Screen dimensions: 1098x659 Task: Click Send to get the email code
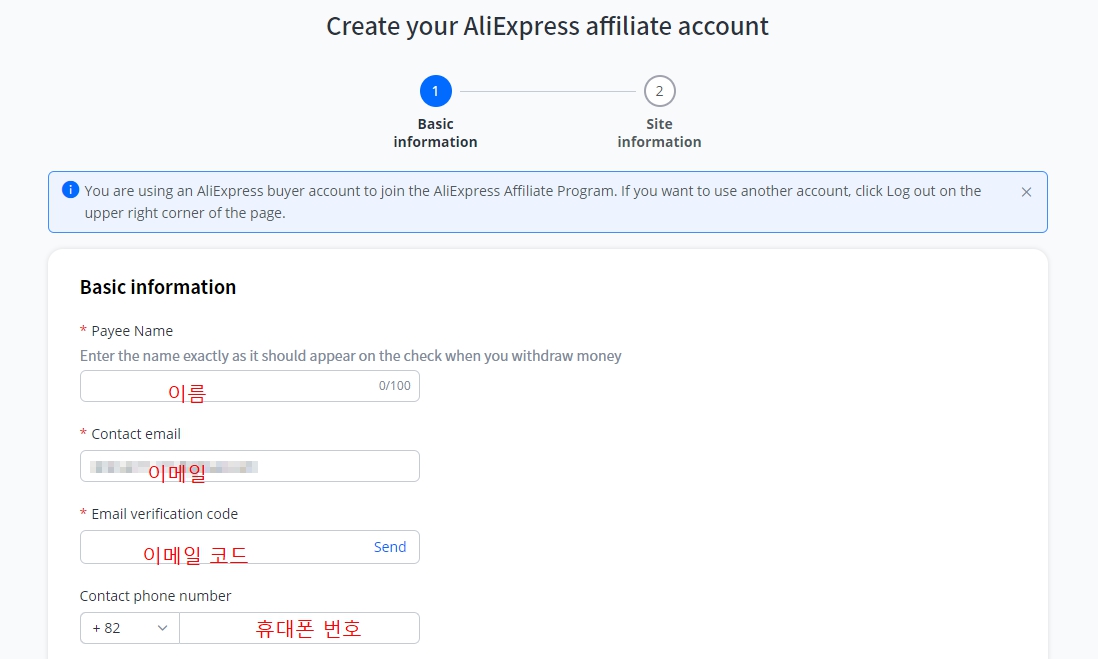click(x=389, y=547)
